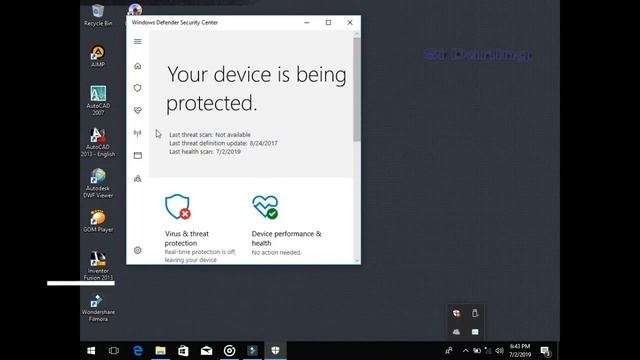Open the Mail app from the taskbar

[x=207, y=351]
